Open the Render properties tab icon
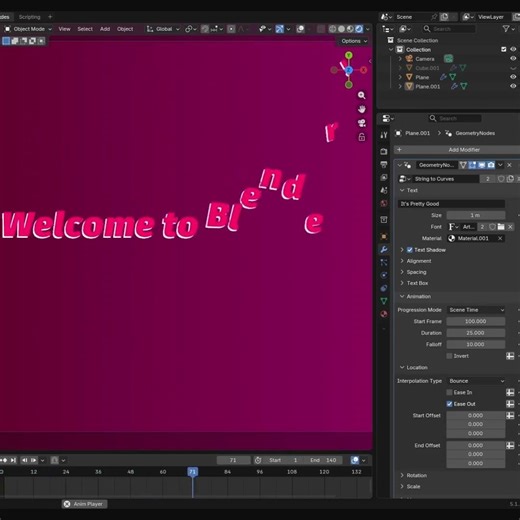520x520 pixels. coord(384,151)
